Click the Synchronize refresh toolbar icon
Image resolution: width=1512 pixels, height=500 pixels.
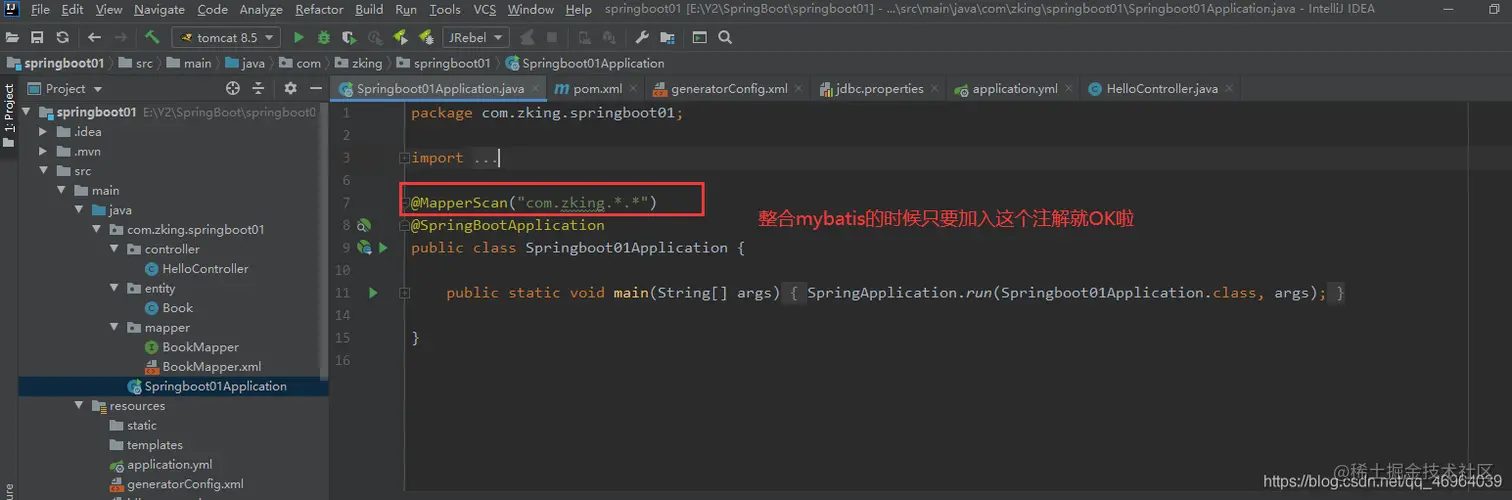[x=62, y=37]
